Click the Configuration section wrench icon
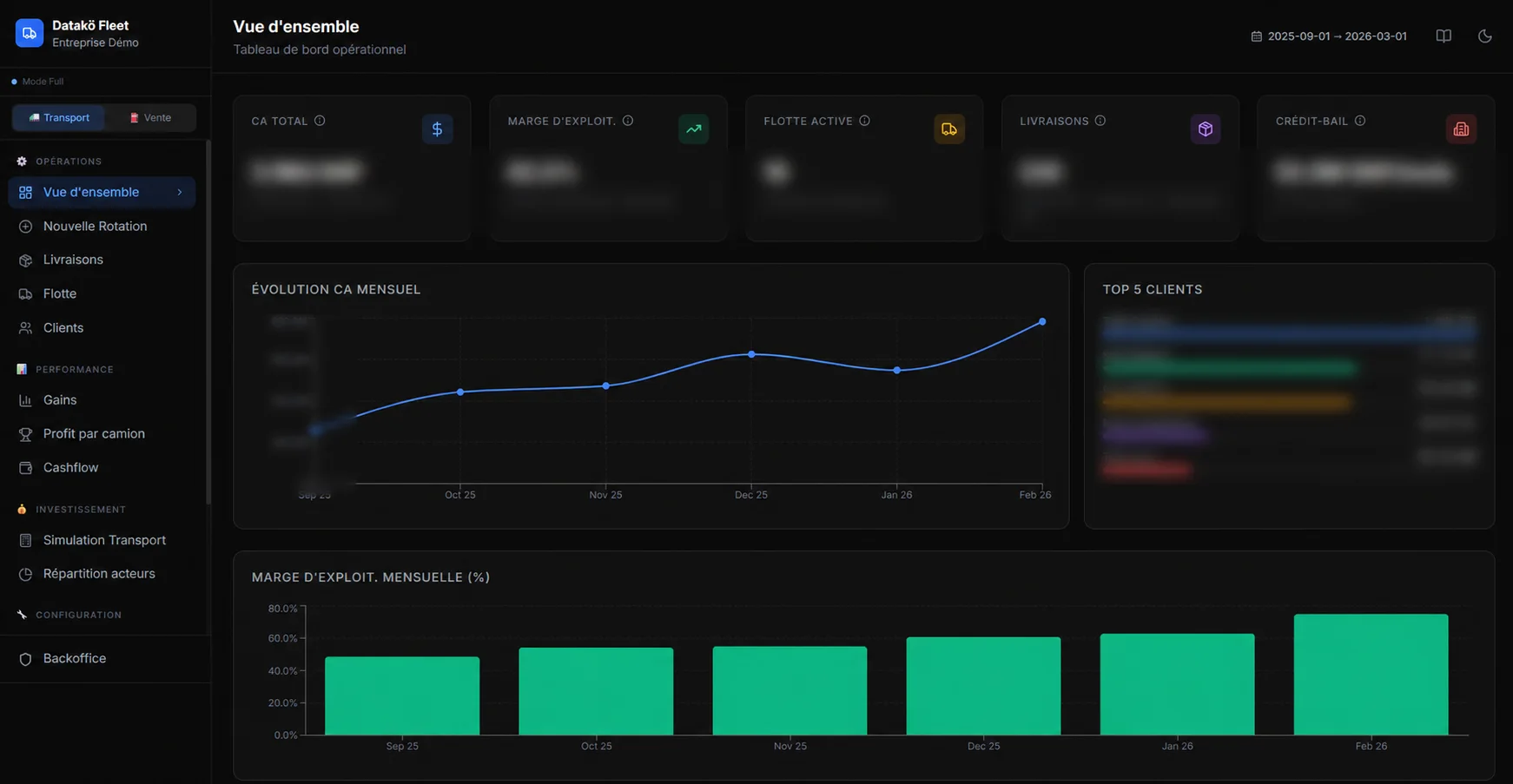This screenshot has width=1513, height=784. click(x=22, y=615)
